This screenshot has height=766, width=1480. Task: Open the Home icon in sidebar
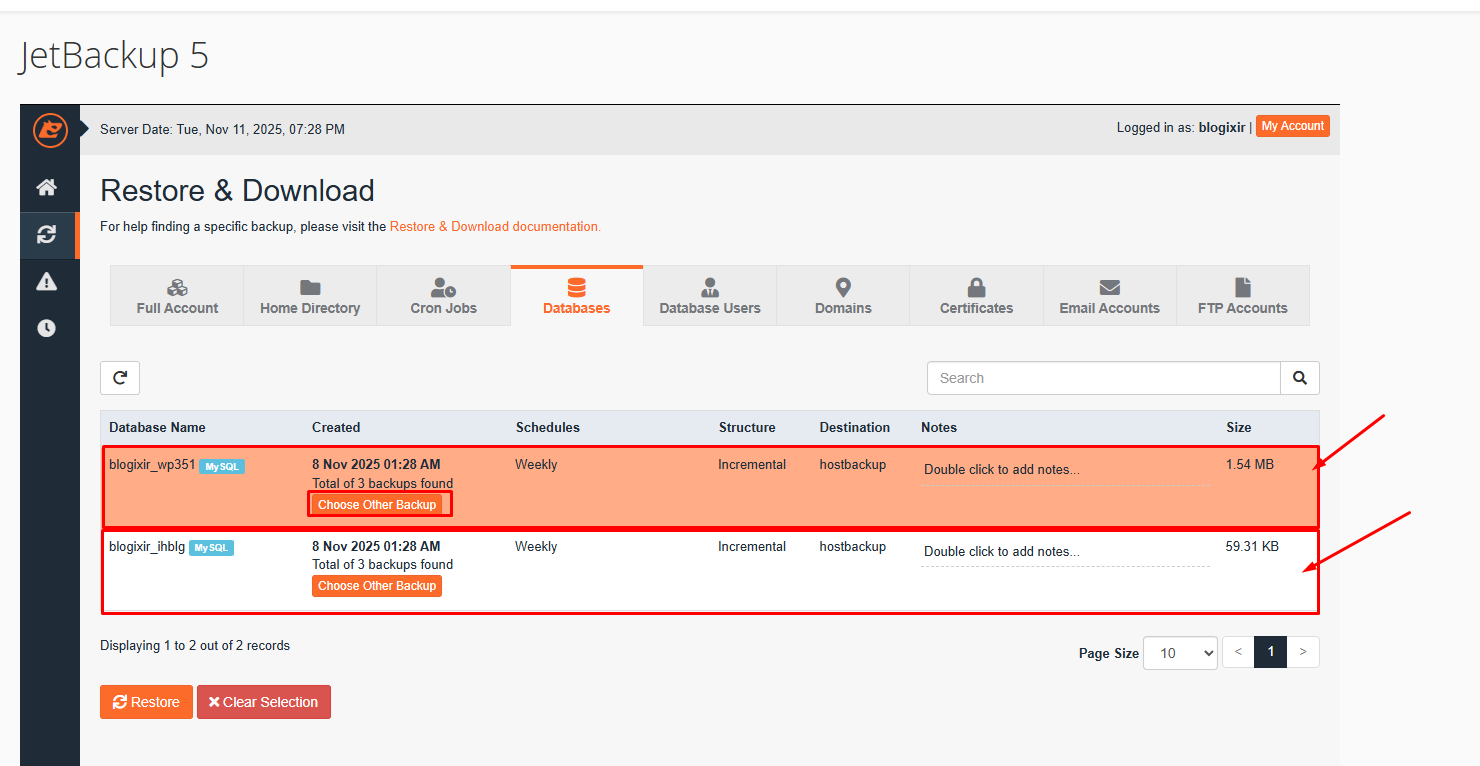pos(47,187)
